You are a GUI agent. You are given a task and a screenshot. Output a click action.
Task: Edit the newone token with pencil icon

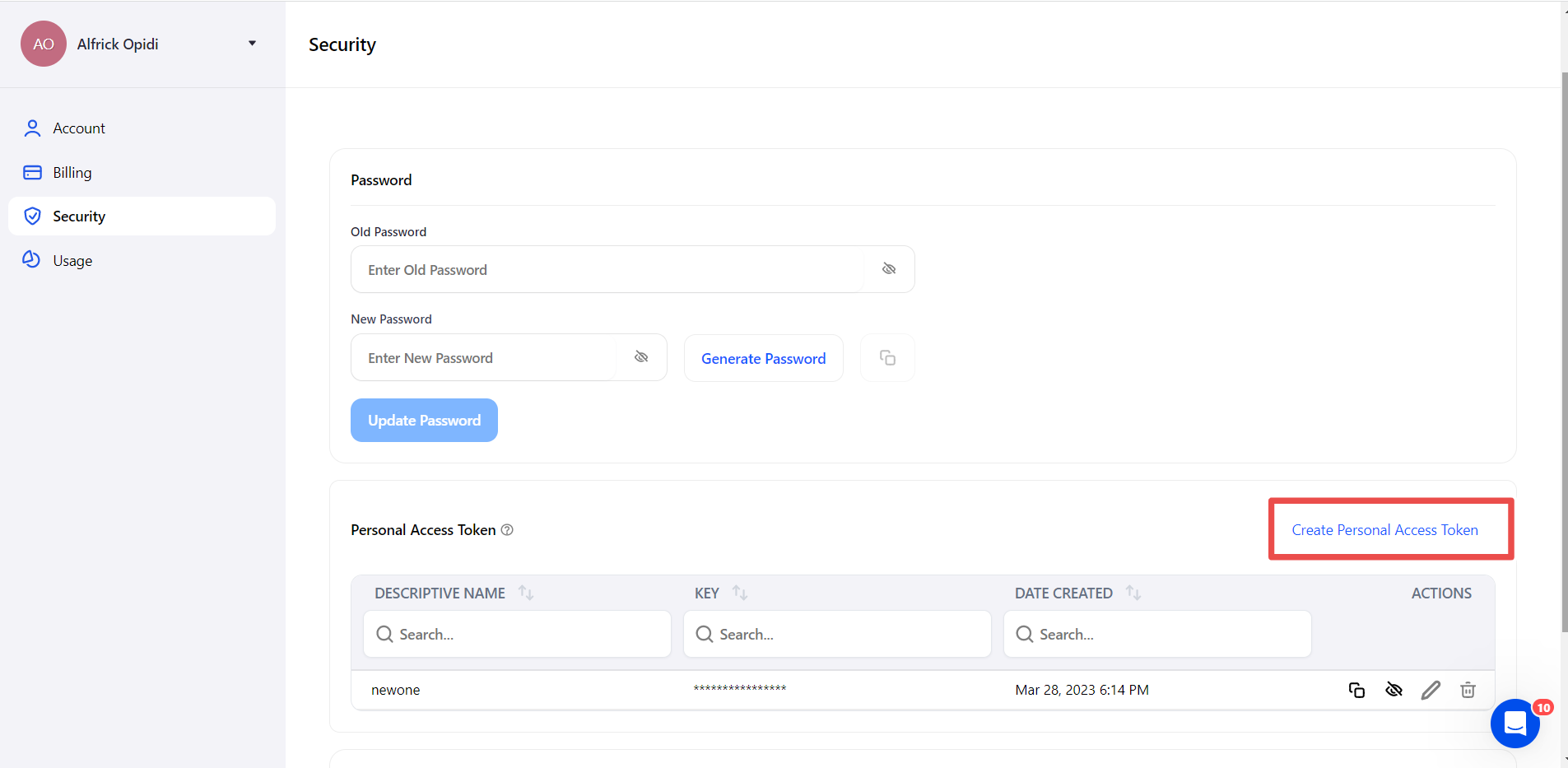(1431, 690)
